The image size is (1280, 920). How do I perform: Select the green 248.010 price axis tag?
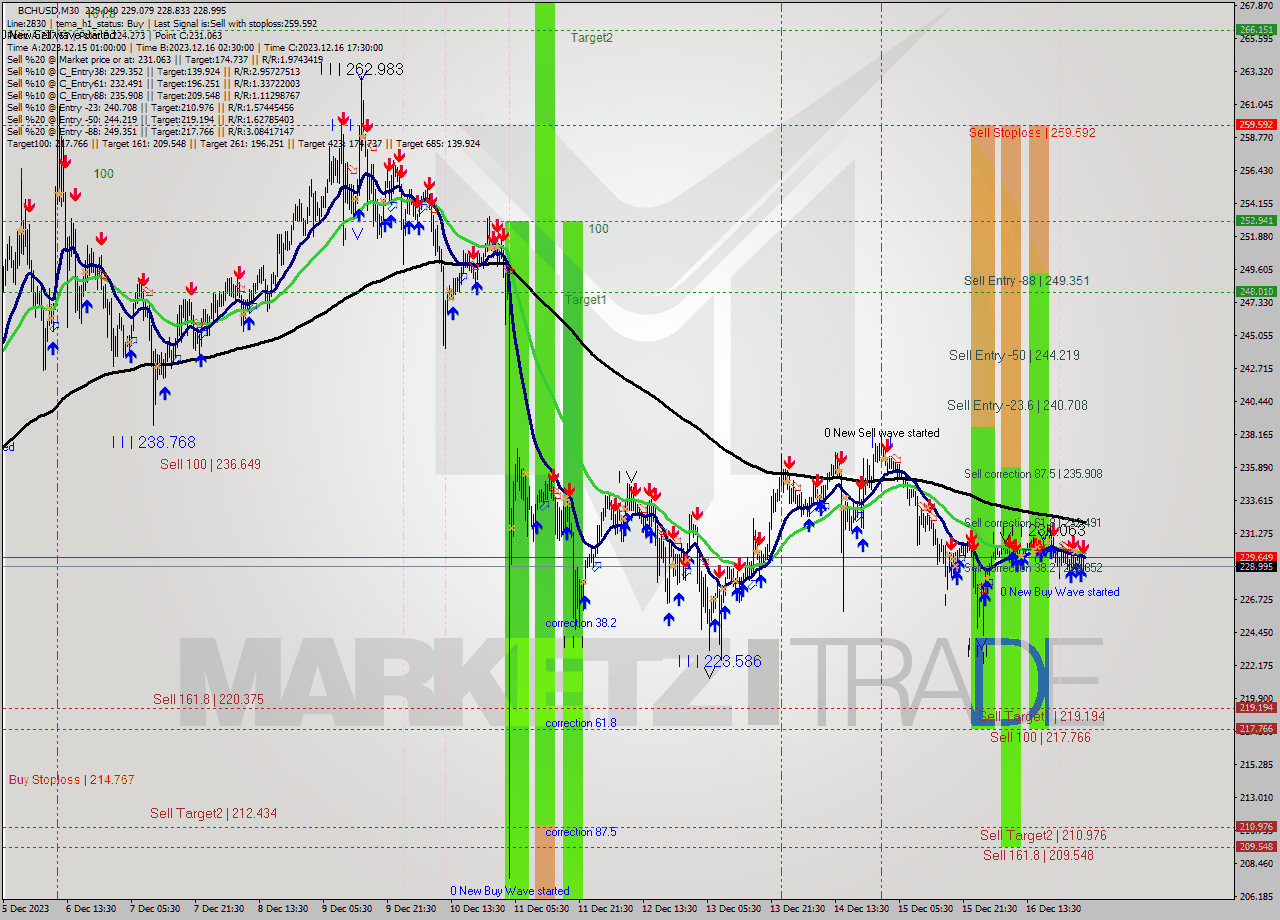tap(1256, 292)
